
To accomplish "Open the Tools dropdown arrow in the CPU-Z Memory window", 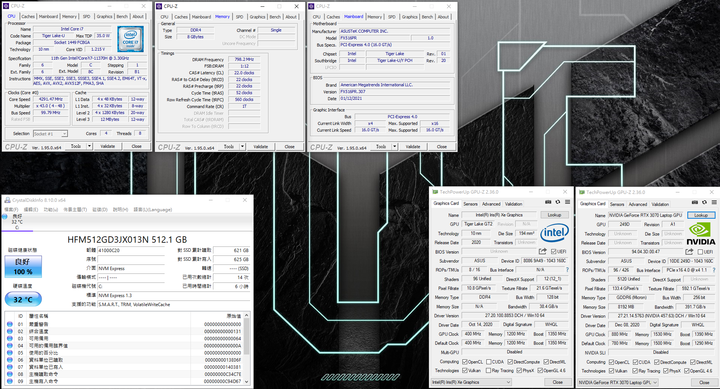I will pos(242,147).
